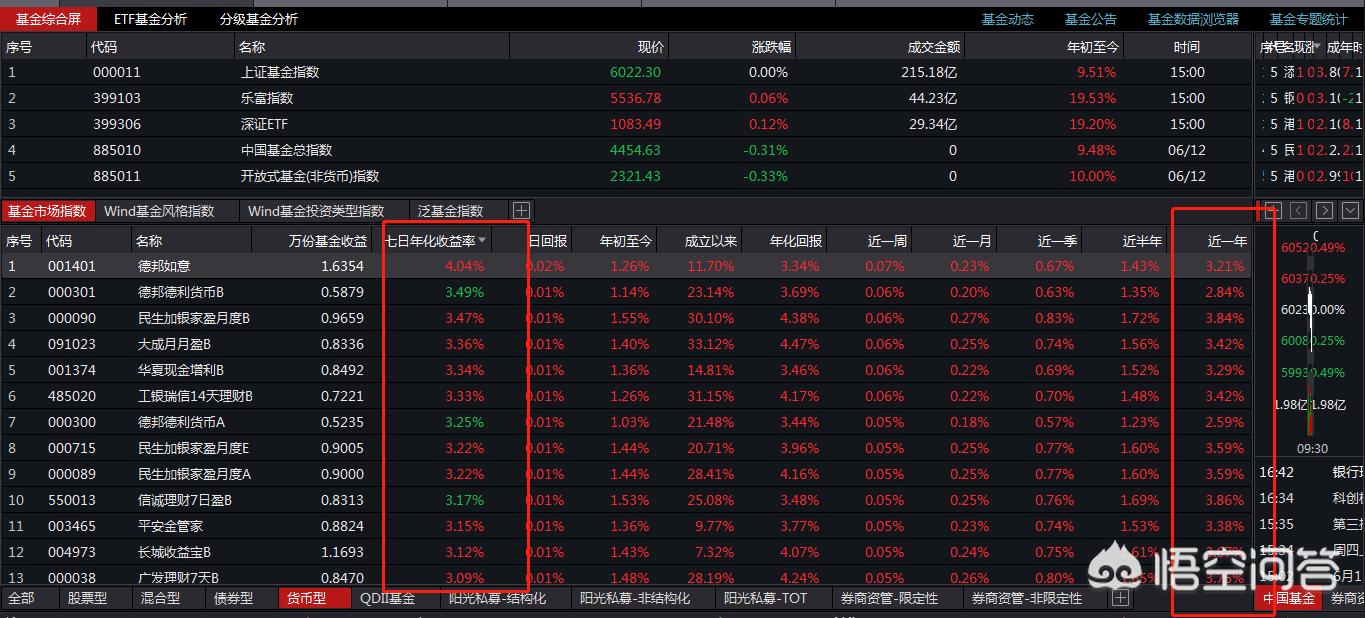The image size is (1365, 618).
Task: Select the 乐富指数 row
Action: [626, 98]
